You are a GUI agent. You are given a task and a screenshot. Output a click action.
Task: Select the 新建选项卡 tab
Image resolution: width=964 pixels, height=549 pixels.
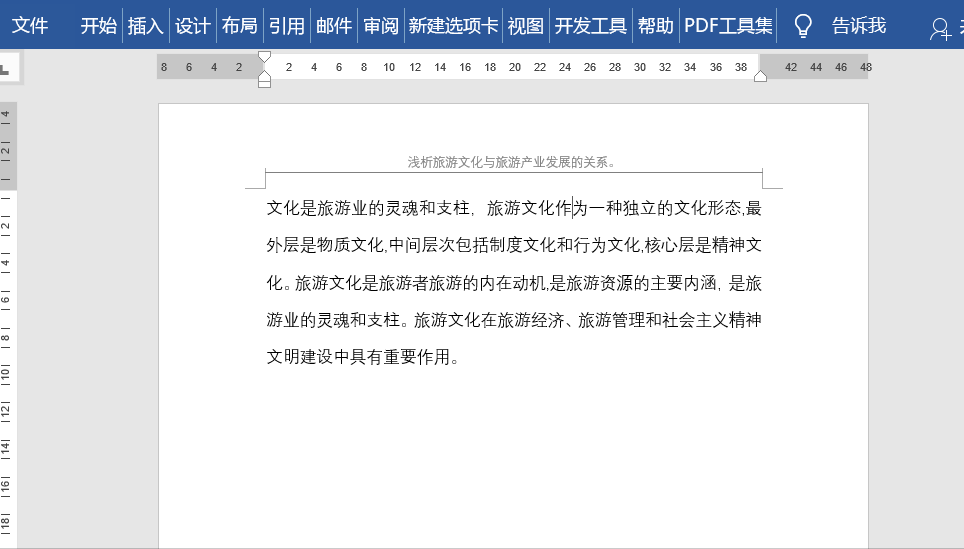pyautogui.click(x=453, y=25)
